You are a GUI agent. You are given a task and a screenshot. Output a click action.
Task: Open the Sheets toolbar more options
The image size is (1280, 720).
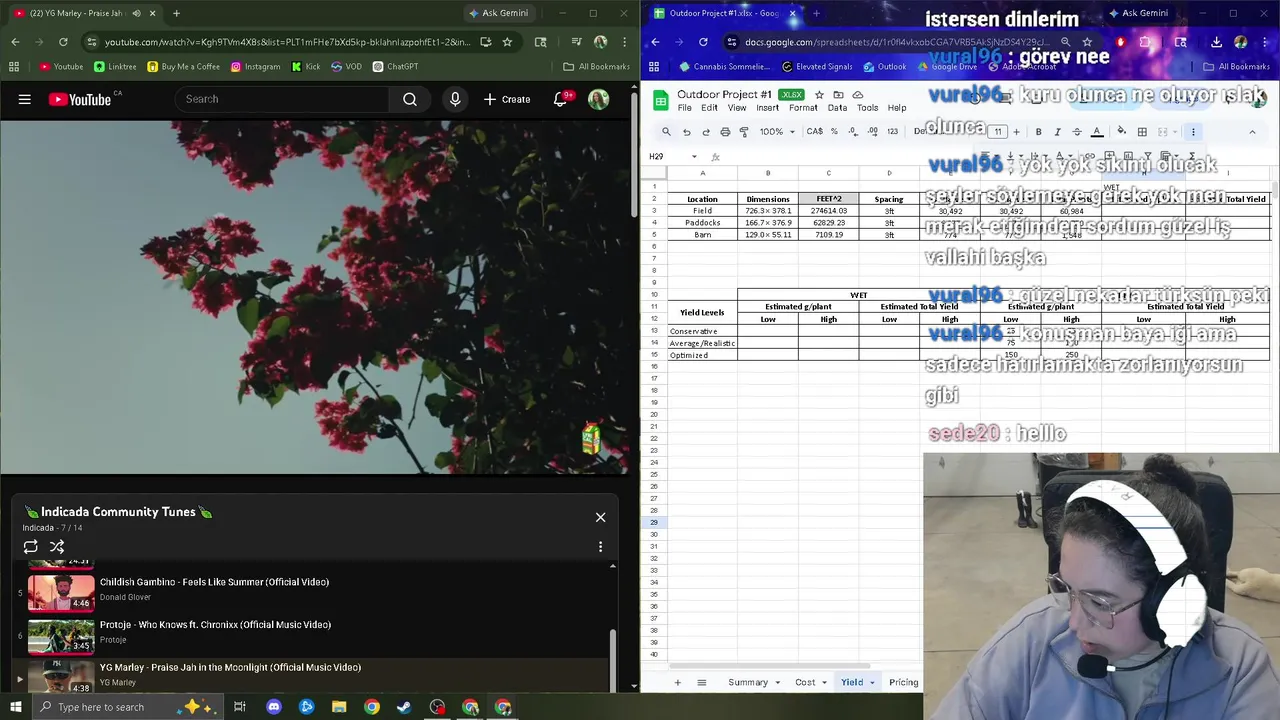[1193, 132]
